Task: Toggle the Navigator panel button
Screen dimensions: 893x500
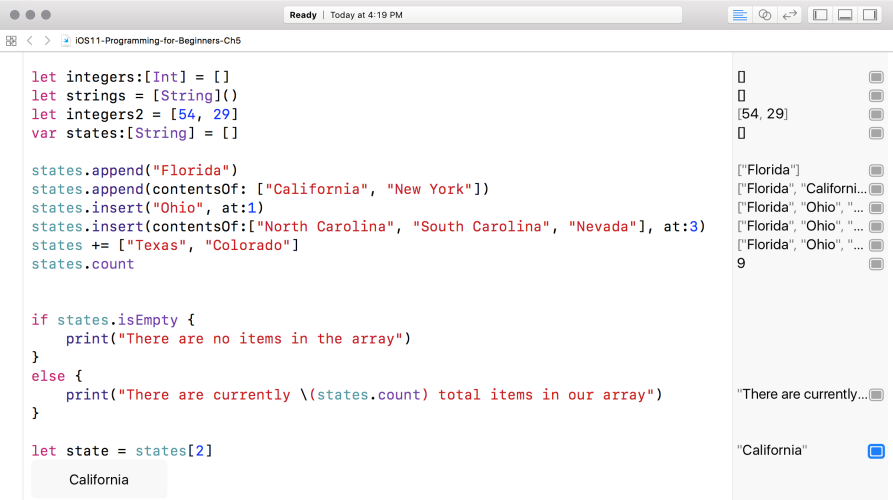Action: (x=820, y=15)
